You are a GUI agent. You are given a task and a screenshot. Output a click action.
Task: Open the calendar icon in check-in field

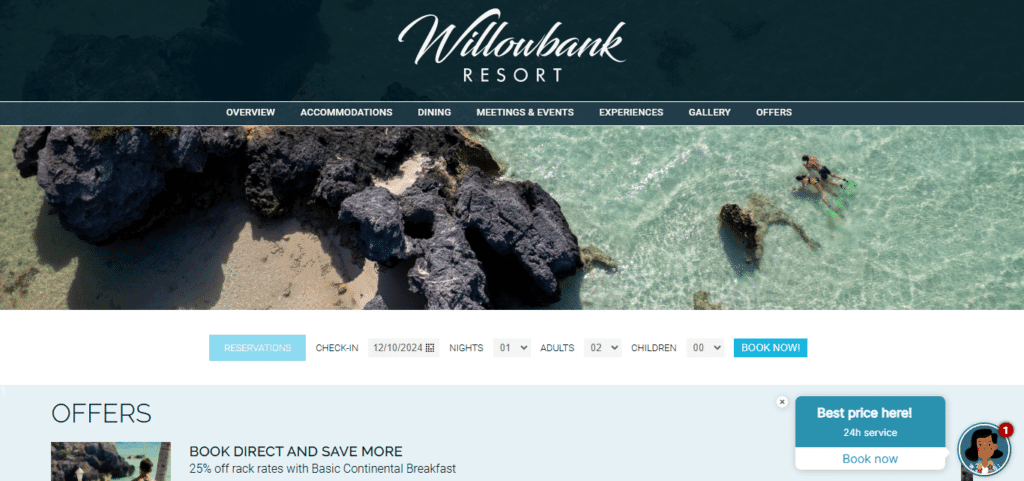(x=430, y=348)
